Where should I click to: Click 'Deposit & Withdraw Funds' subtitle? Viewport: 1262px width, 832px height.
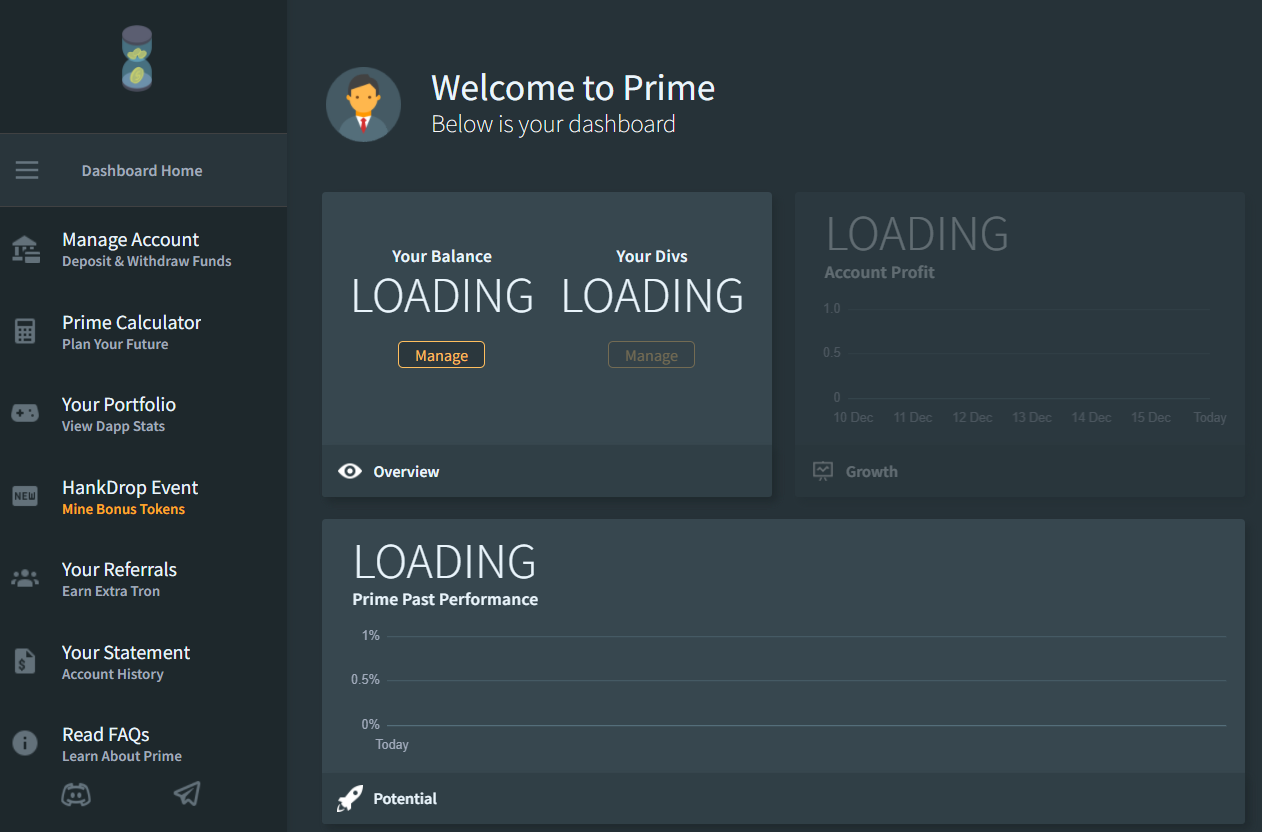point(147,261)
